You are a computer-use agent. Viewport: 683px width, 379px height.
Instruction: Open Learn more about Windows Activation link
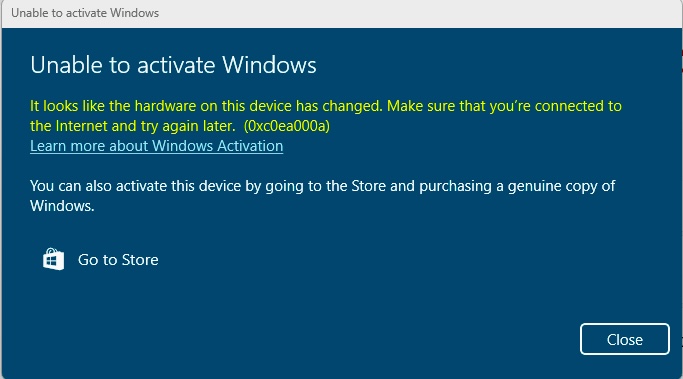point(156,146)
